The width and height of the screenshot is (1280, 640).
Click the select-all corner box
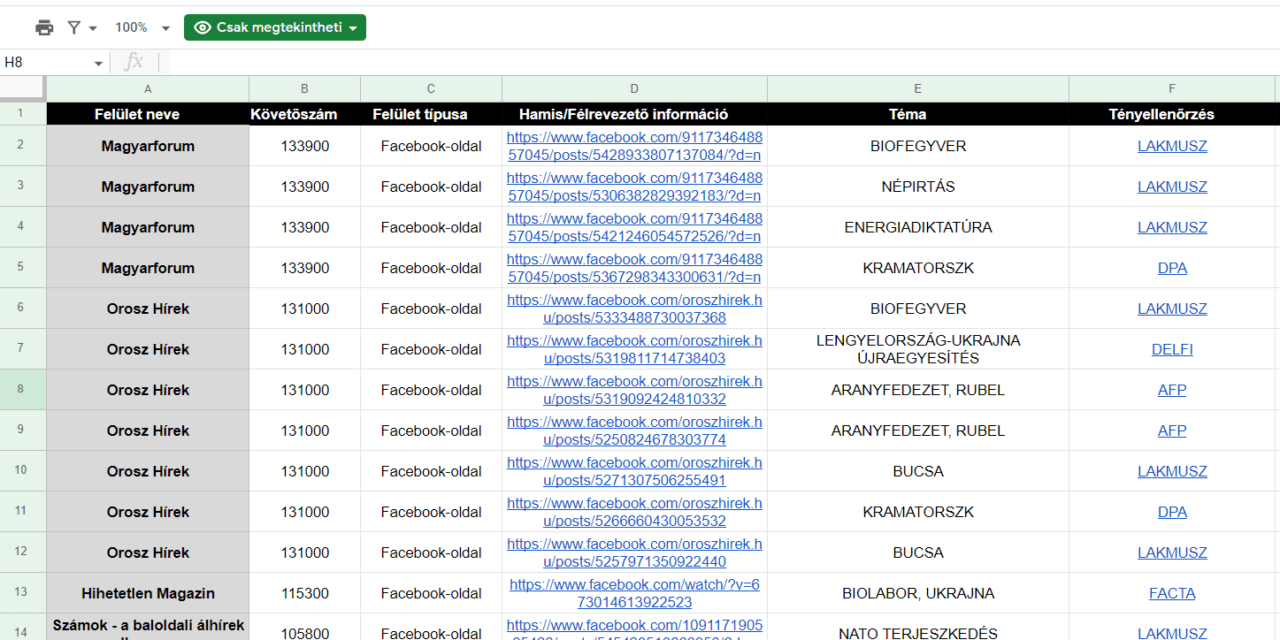pos(23,89)
